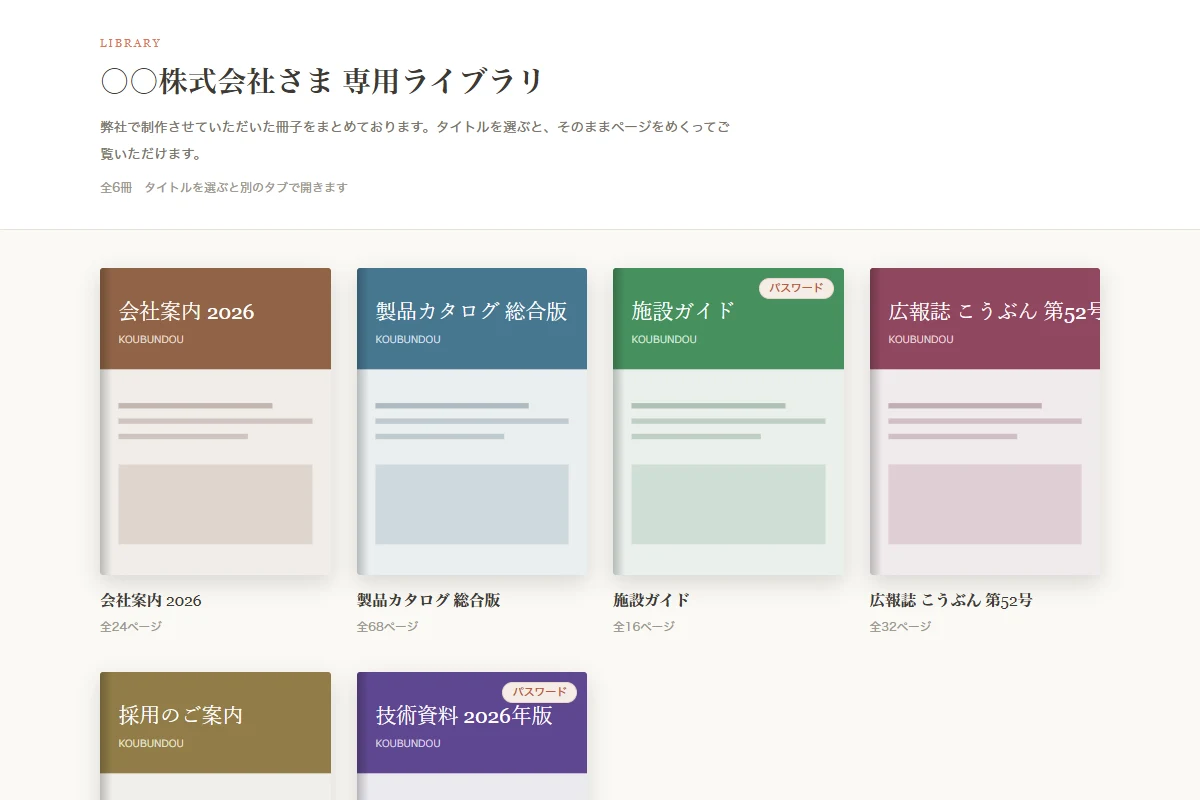The image size is (1200, 800).
Task: Open the 会社案内 2026 booklet cover
Action: point(215,421)
